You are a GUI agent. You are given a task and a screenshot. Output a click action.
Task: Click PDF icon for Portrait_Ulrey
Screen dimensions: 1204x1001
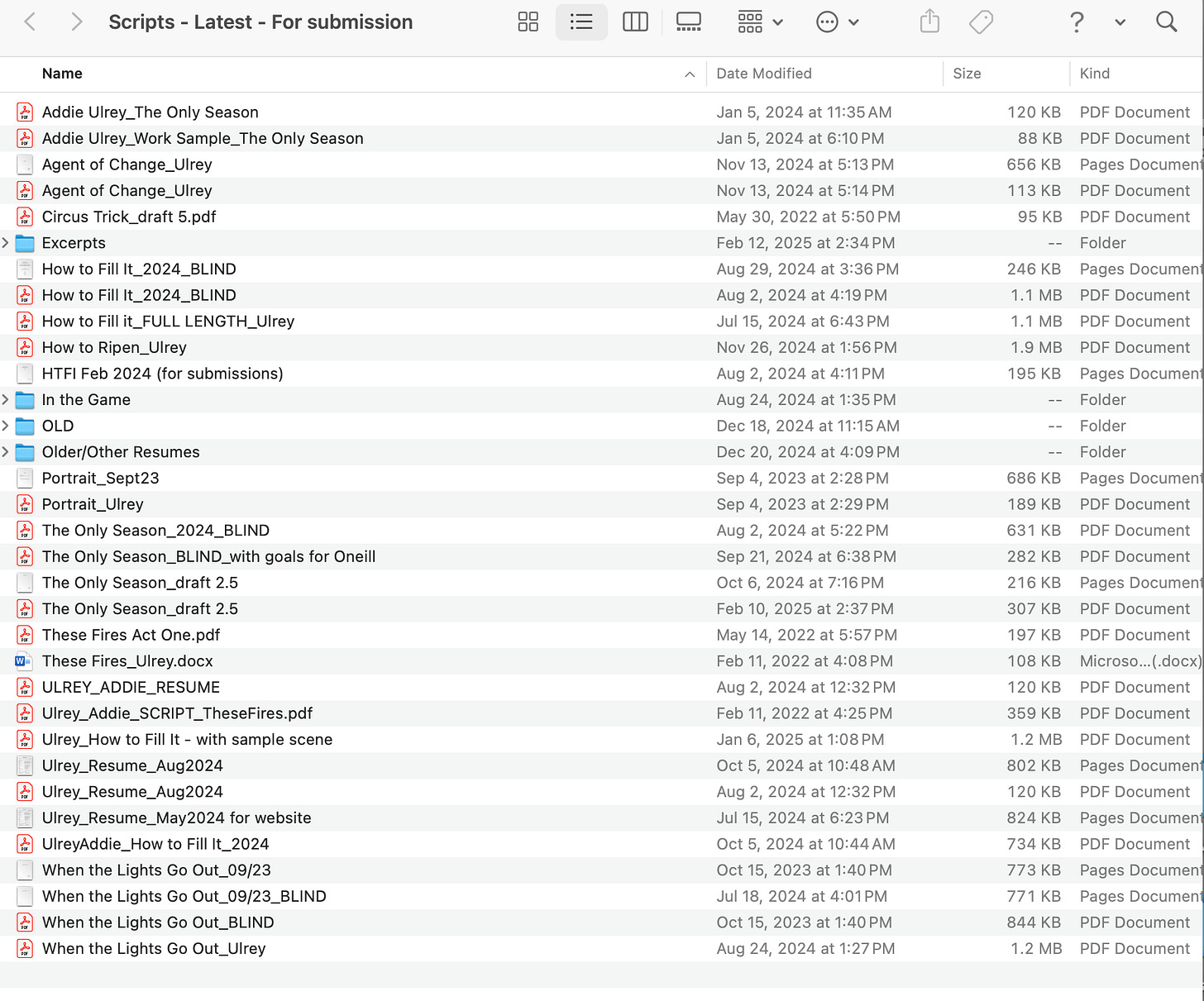click(25, 504)
